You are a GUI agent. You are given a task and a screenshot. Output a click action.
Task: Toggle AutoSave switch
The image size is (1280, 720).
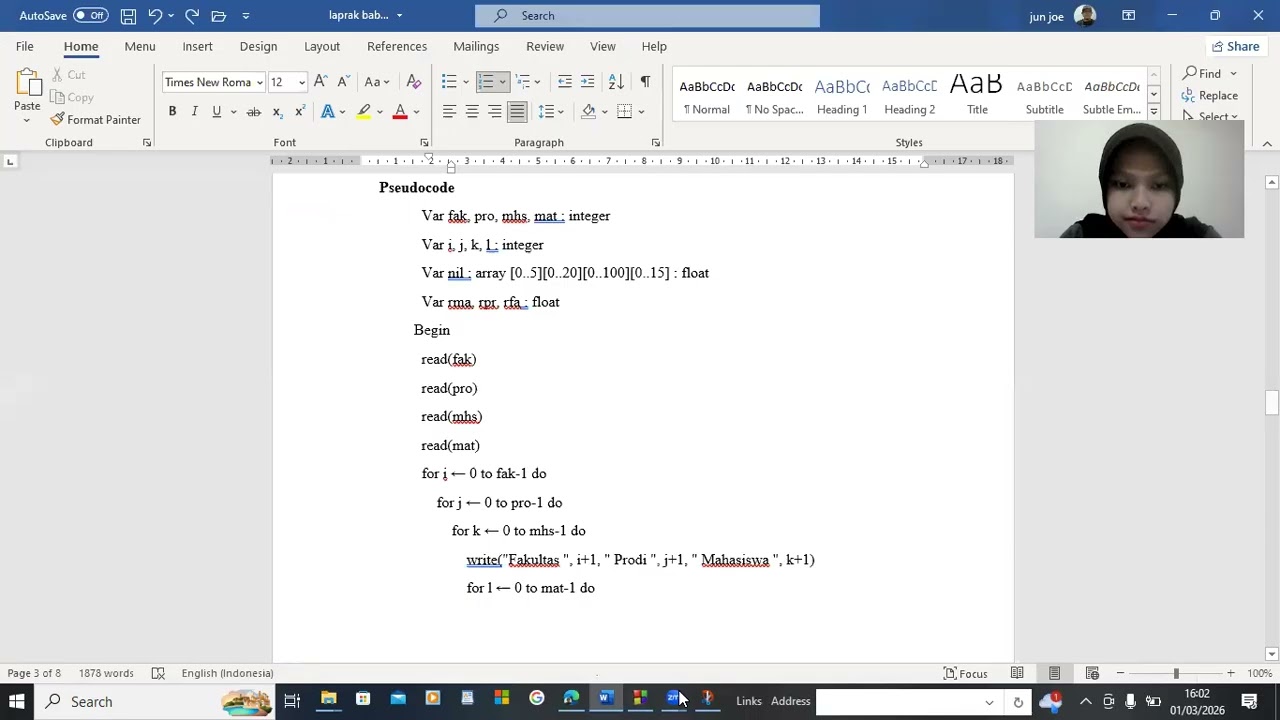pyautogui.click(x=90, y=15)
